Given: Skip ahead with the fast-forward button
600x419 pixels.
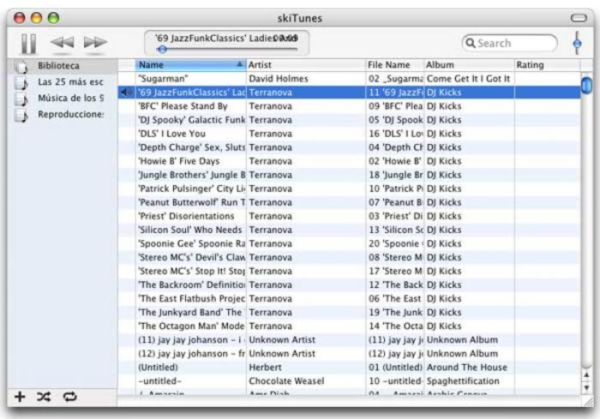Looking at the screenshot, I should click(x=95, y=42).
